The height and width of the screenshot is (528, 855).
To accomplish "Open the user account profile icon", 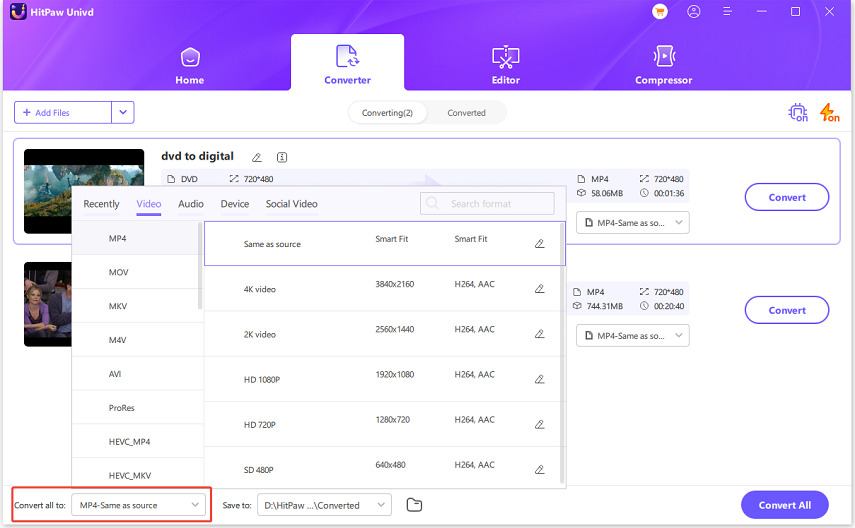I will click(694, 11).
